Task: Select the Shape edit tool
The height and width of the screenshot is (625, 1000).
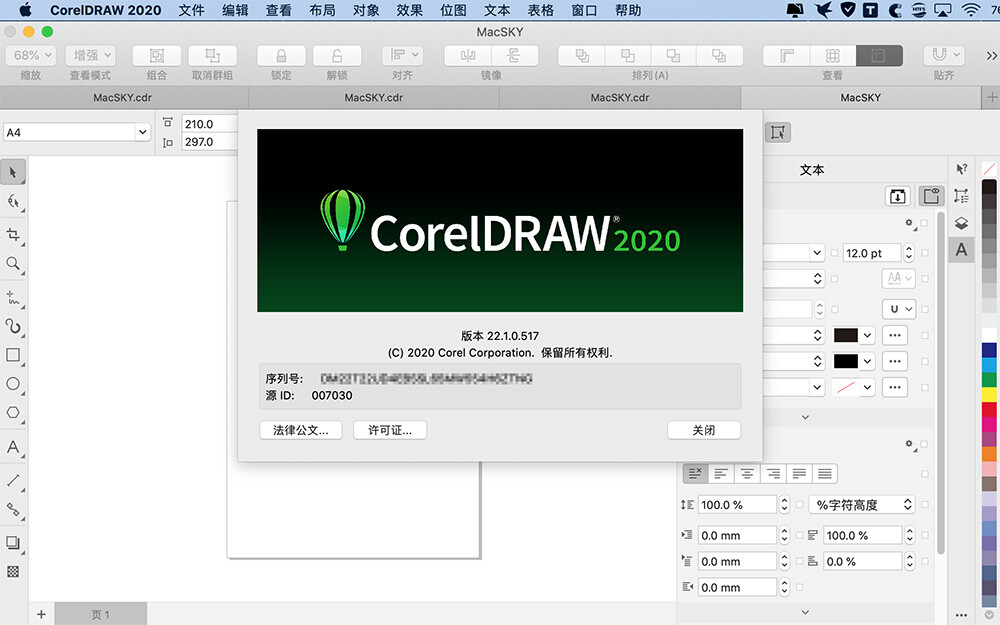Action: pos(13,202)
